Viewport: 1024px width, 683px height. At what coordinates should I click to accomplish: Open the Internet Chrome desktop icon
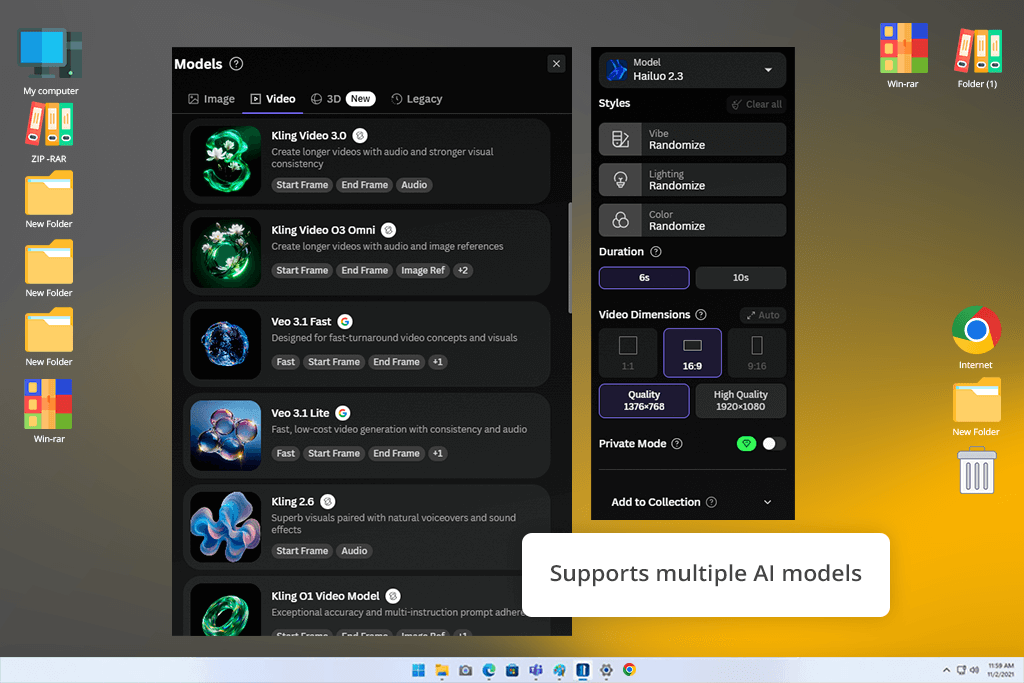[976, 338]
